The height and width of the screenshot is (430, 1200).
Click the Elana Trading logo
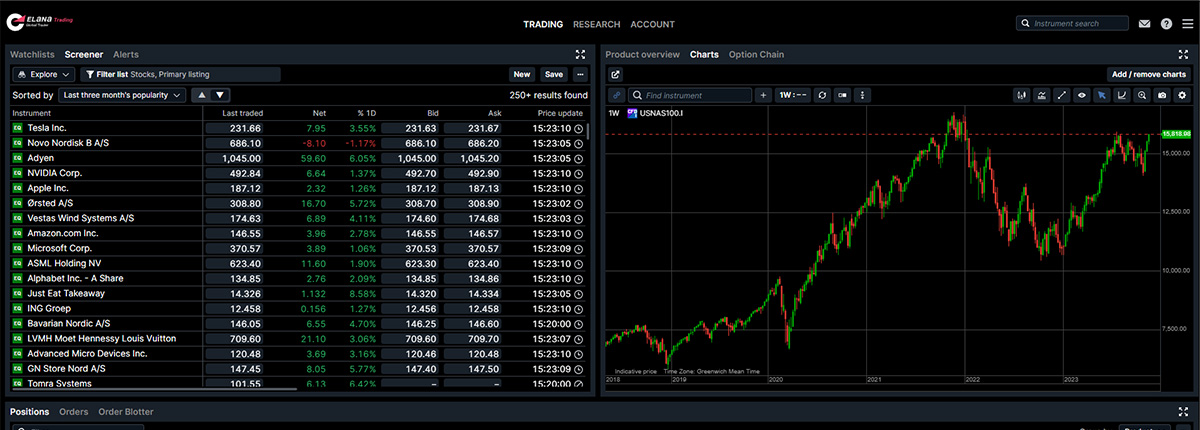point(40,22)
